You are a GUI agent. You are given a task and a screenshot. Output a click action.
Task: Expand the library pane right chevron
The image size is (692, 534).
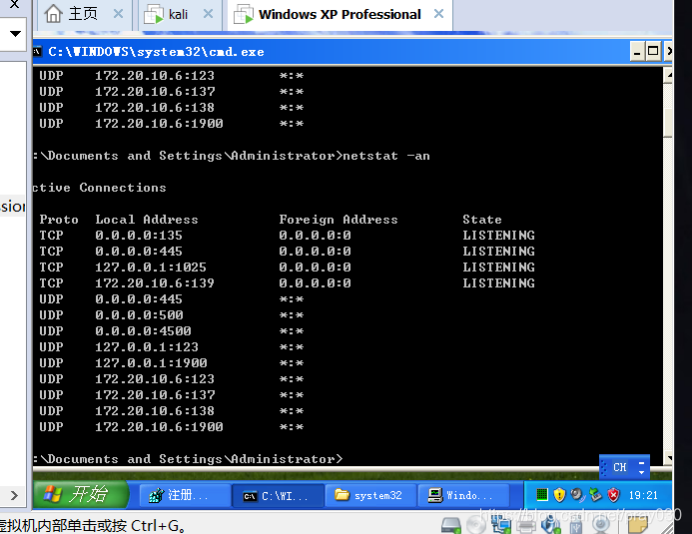(x=14, y=495)
